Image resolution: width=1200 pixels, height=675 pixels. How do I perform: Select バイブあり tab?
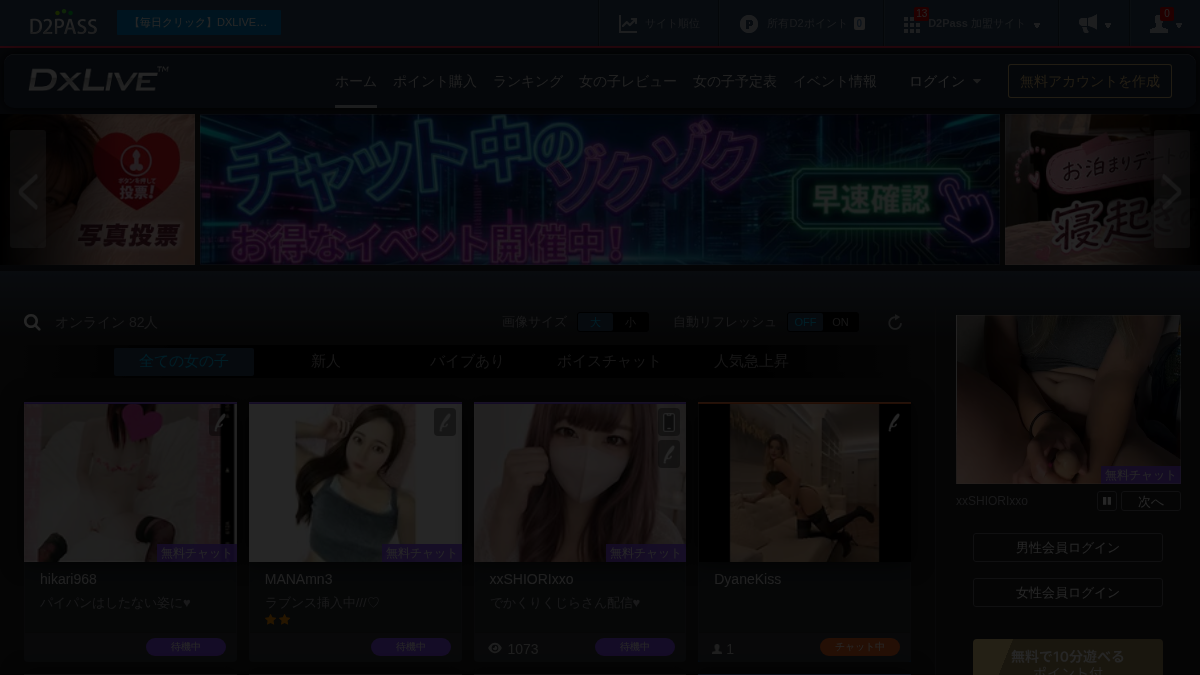[x=467, y=361]
